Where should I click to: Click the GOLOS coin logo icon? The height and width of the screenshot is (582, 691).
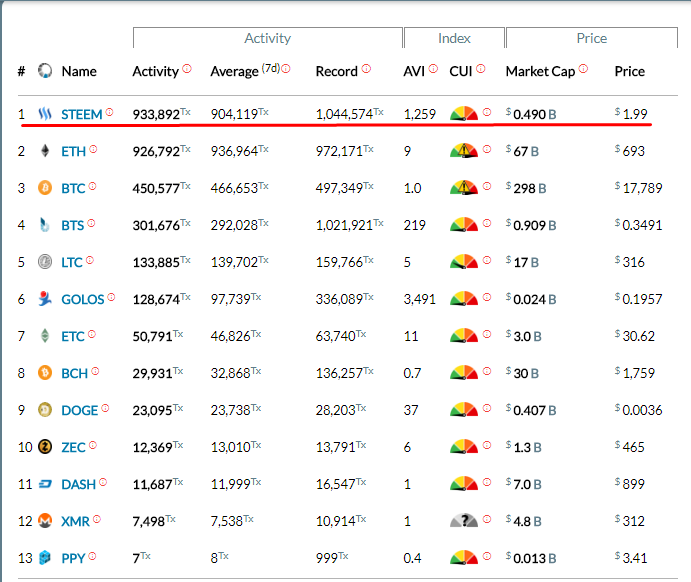coord(45,299)
